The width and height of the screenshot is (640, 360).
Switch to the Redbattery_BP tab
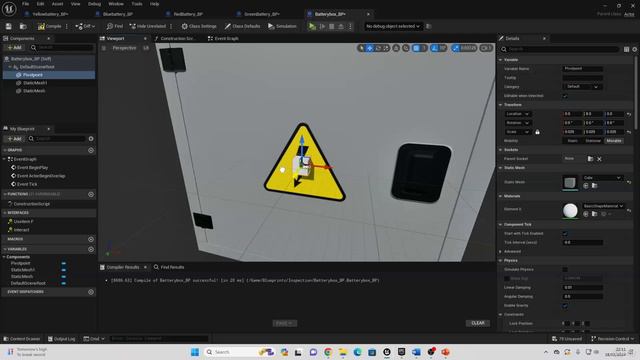(x=188, y=14)
